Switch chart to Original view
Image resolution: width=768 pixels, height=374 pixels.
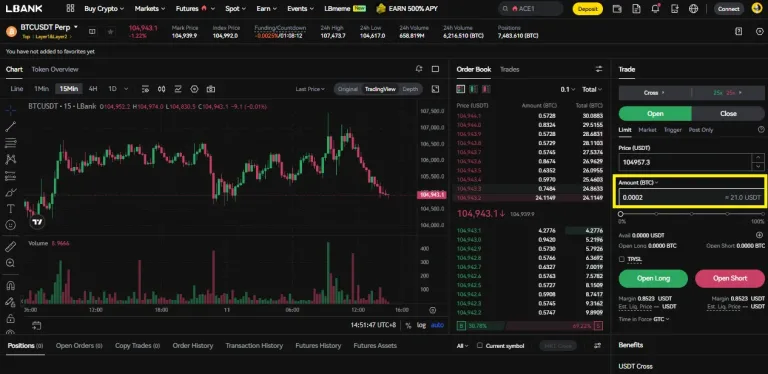tap(348, 89)
